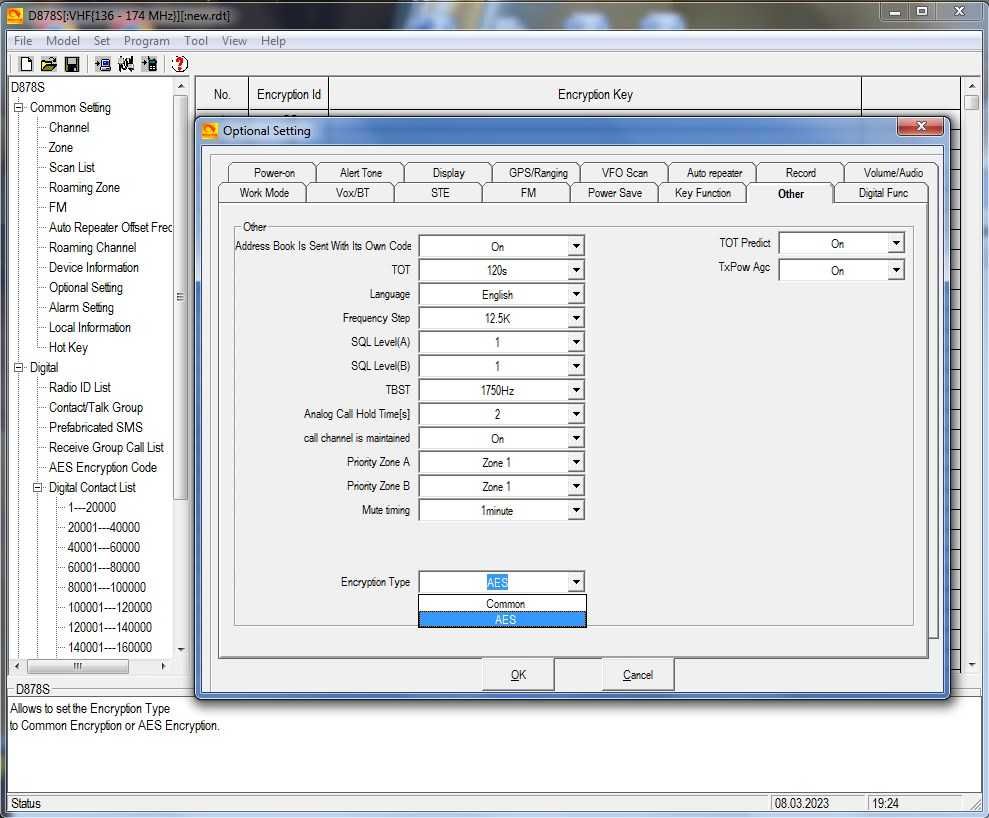Open the Tool menu

click(x=196, y=40)
